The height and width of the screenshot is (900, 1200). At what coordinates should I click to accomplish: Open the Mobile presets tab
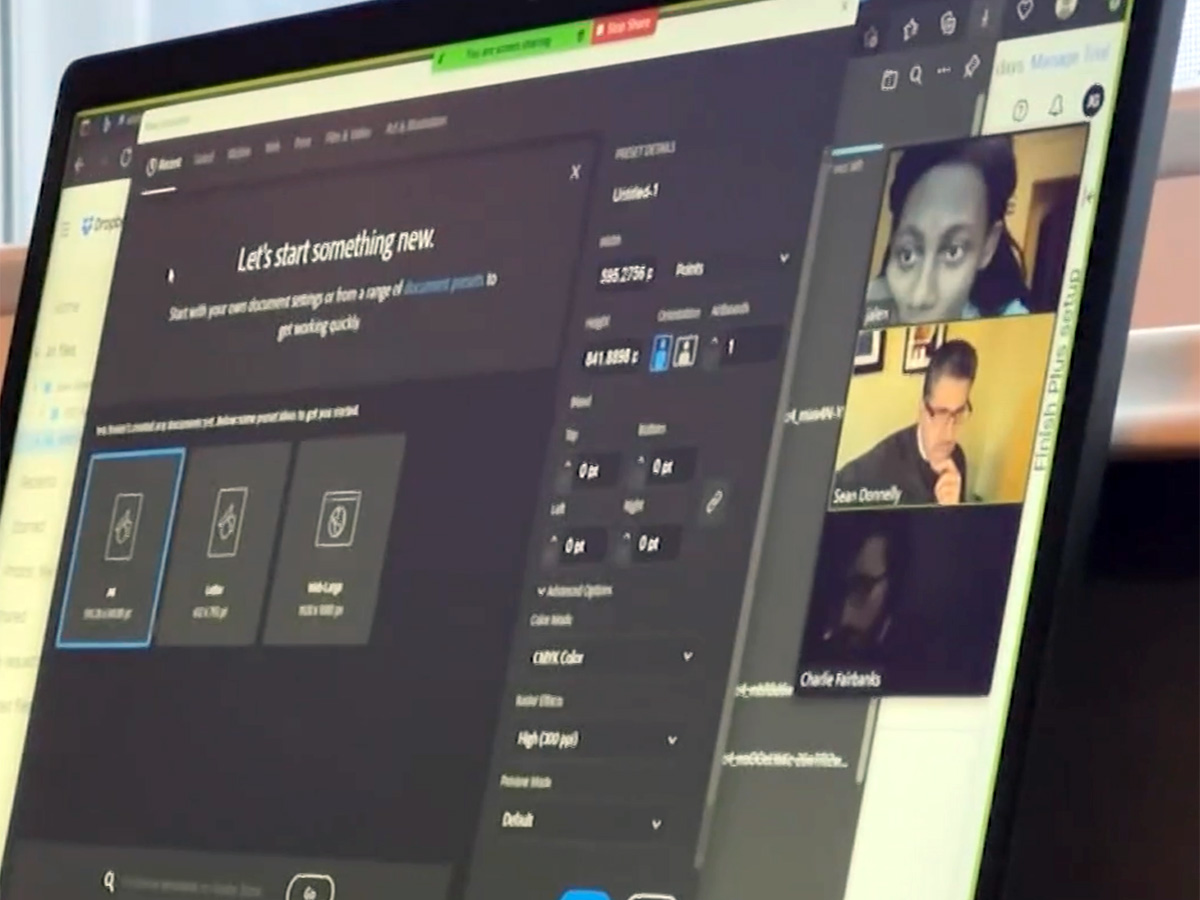(x=239, y=153)
